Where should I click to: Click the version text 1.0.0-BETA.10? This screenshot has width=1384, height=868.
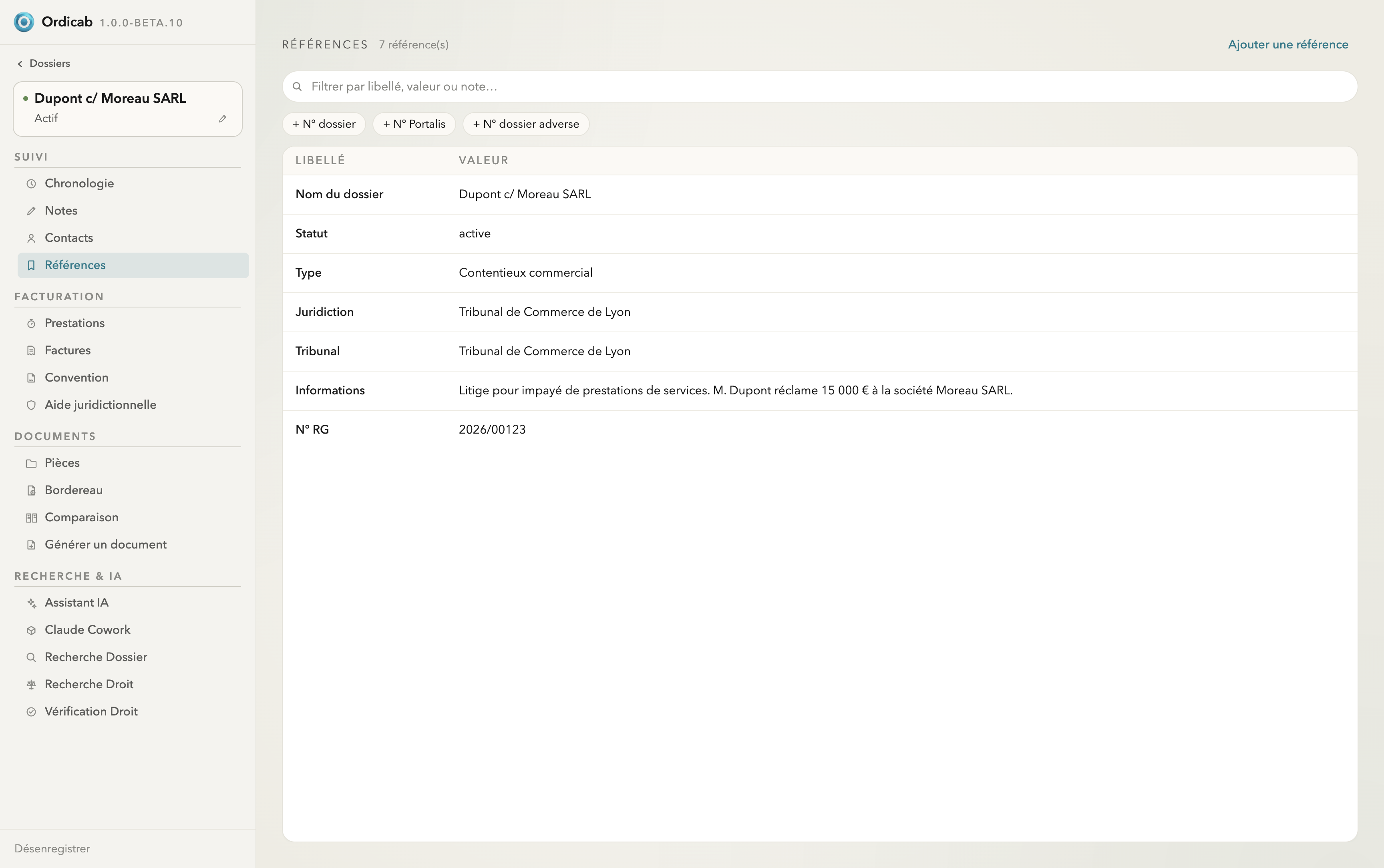pos(141,23)
